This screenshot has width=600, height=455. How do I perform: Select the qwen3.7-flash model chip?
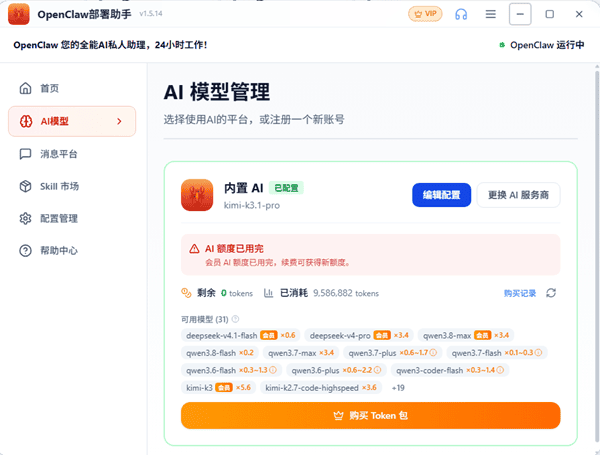pos(497,352)
